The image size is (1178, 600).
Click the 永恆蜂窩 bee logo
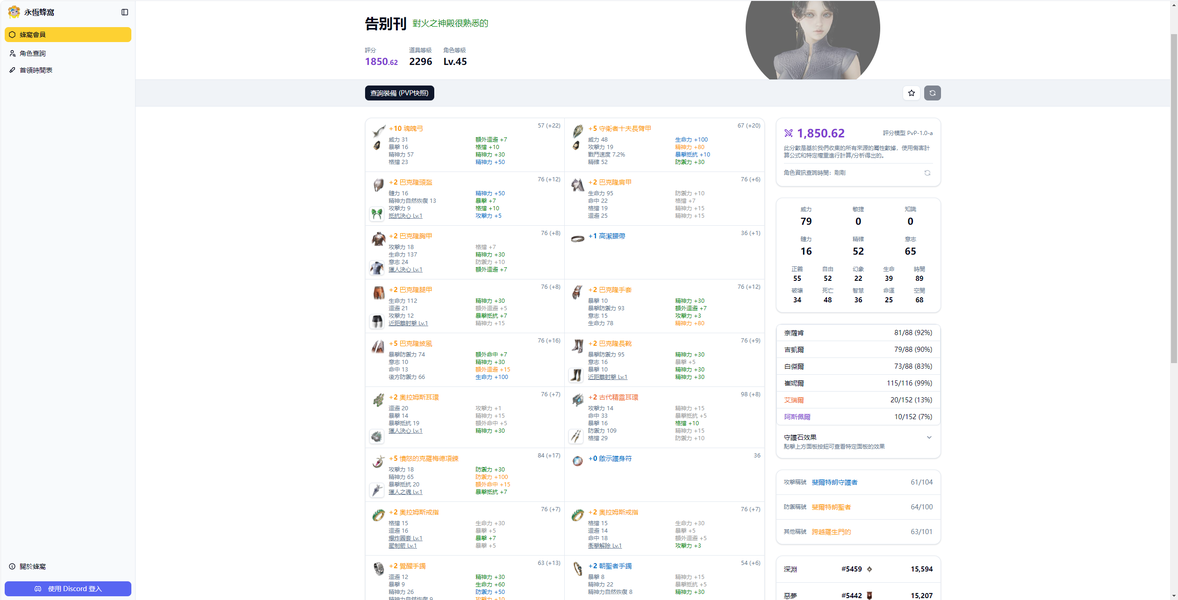(14, 12)
